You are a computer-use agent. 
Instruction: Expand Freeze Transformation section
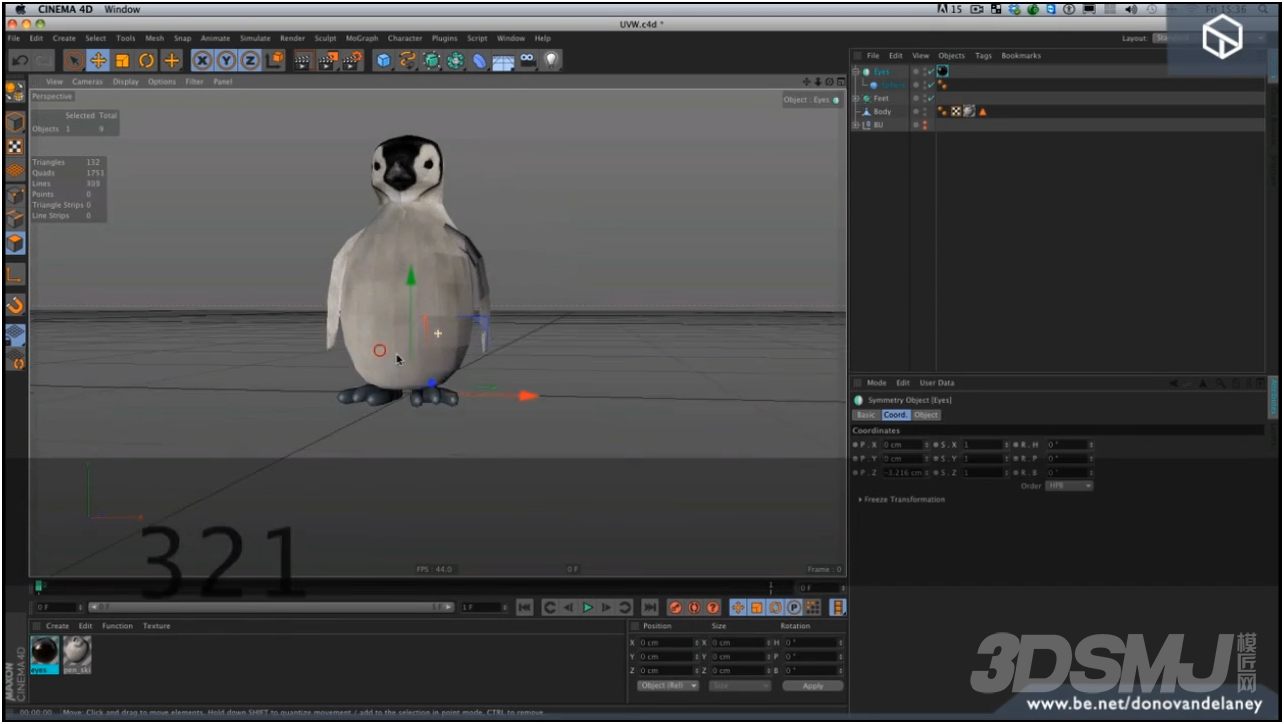(x=901, y=499)
